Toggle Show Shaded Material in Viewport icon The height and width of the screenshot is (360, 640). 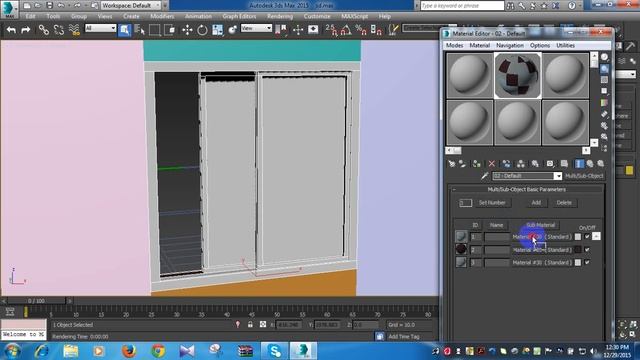[x=564, y=164]
